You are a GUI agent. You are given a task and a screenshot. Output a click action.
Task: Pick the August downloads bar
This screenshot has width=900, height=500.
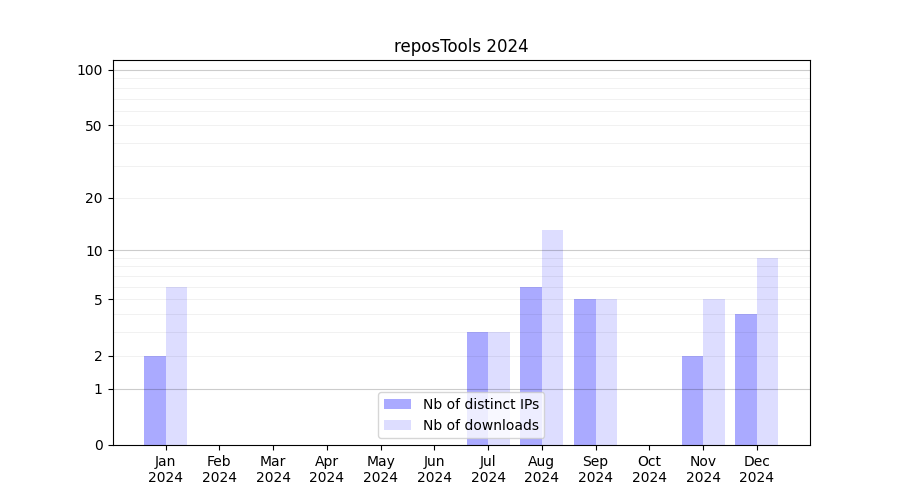(x=552, y=337)
